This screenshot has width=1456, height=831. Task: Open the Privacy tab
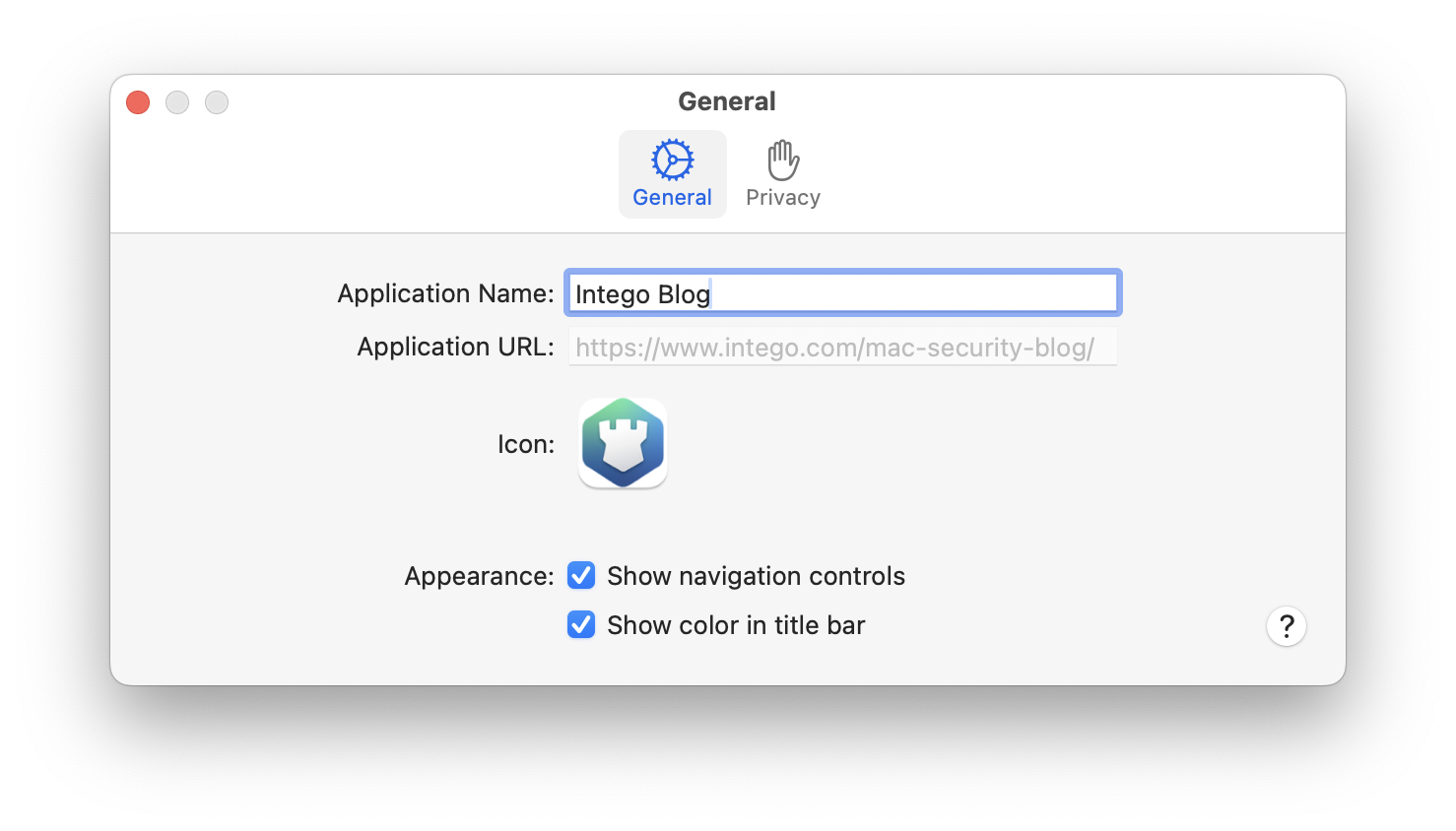782,174
